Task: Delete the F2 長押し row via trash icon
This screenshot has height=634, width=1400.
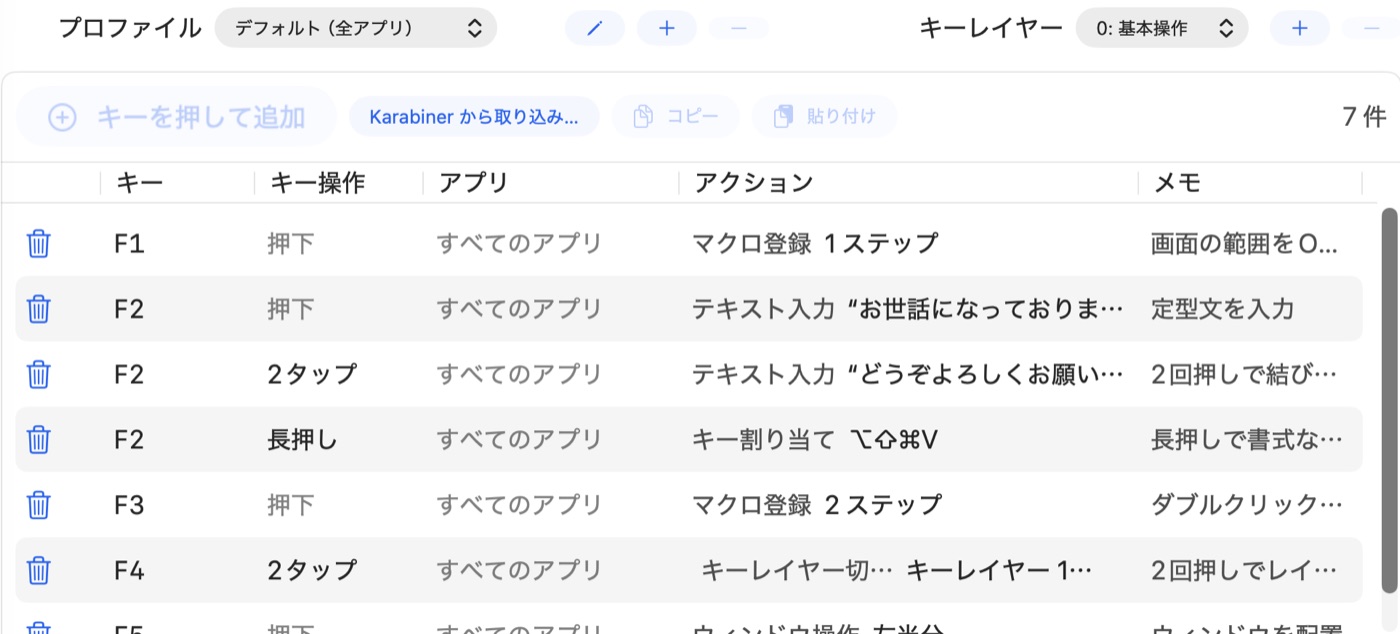Action: click(38, 440)
